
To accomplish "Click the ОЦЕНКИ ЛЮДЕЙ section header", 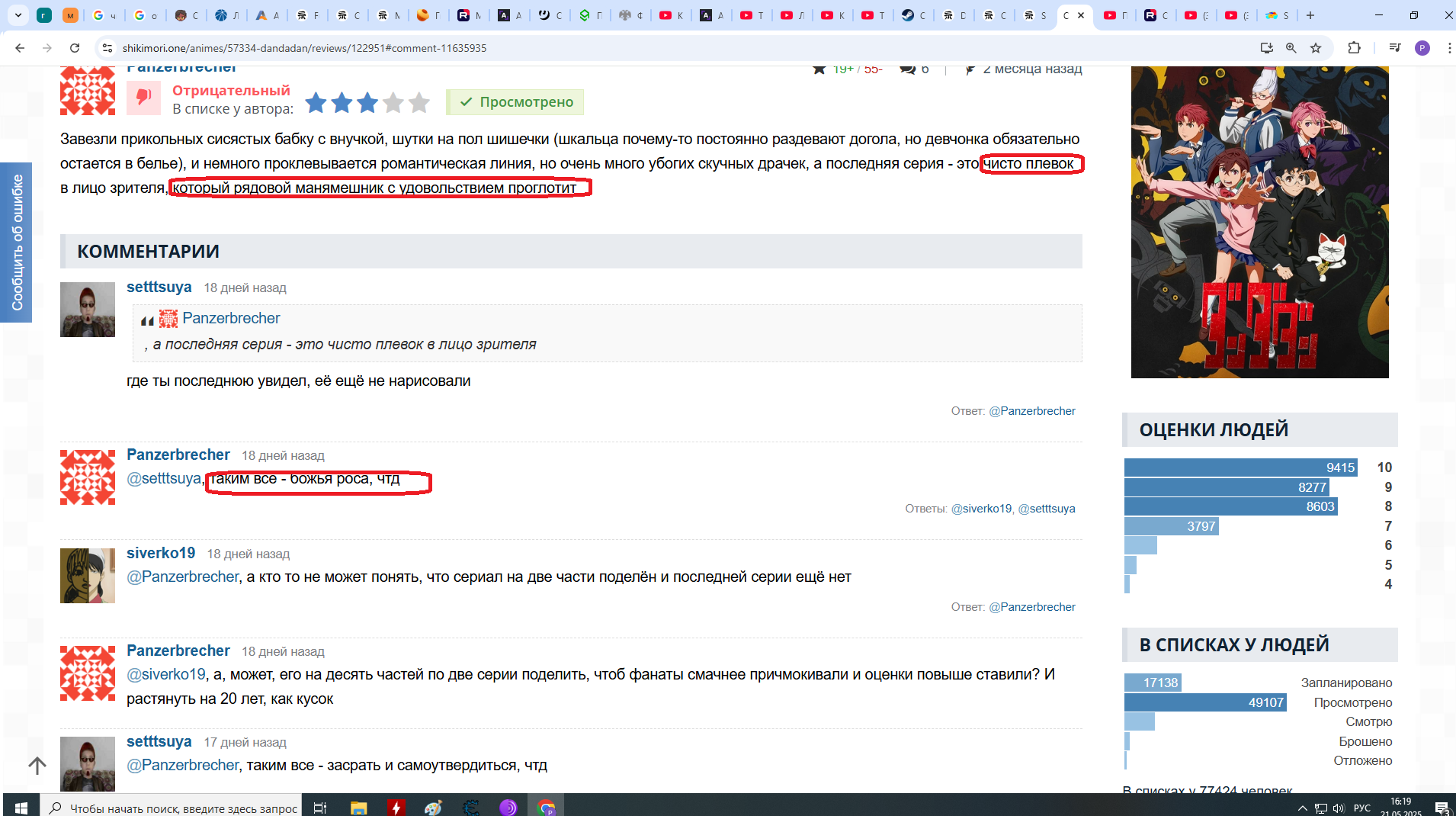I will click(1260, 429).
